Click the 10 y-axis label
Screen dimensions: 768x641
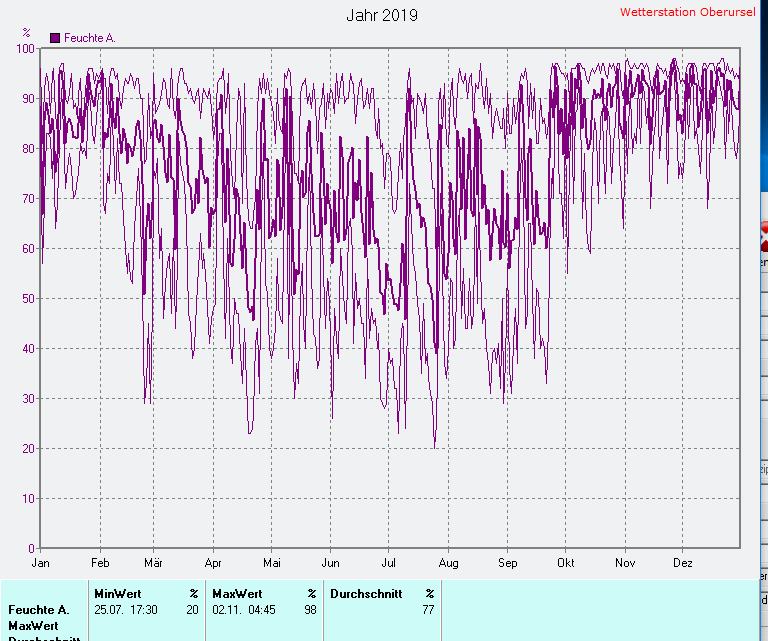(x=28, y=499)
